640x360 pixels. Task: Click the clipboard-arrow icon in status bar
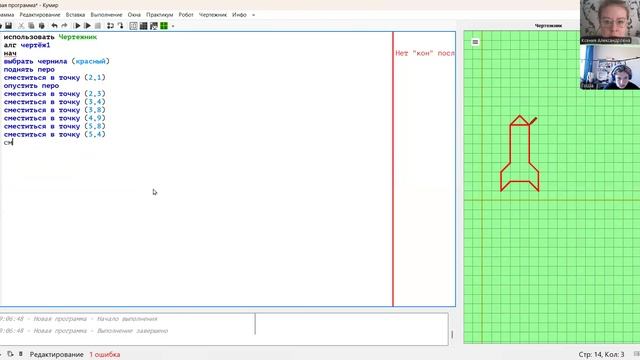[10, 354]
